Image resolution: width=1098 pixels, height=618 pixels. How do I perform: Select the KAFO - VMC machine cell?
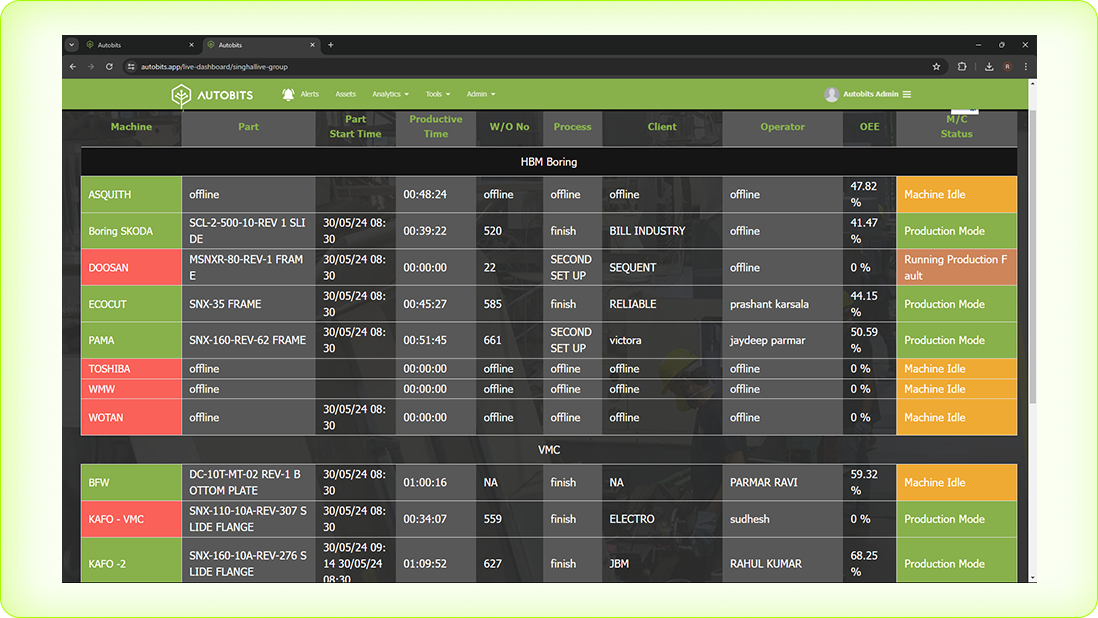point(131,519)
